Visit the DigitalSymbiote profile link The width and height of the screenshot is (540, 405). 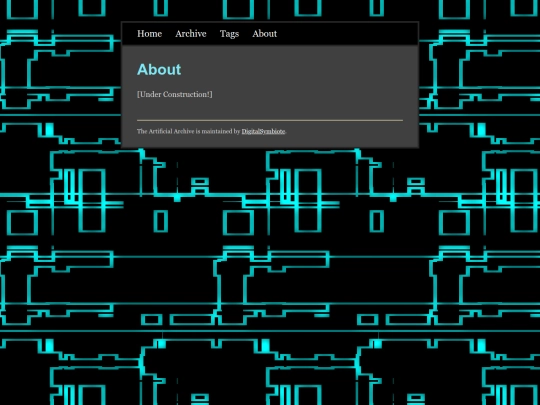[x=263, y=132]
